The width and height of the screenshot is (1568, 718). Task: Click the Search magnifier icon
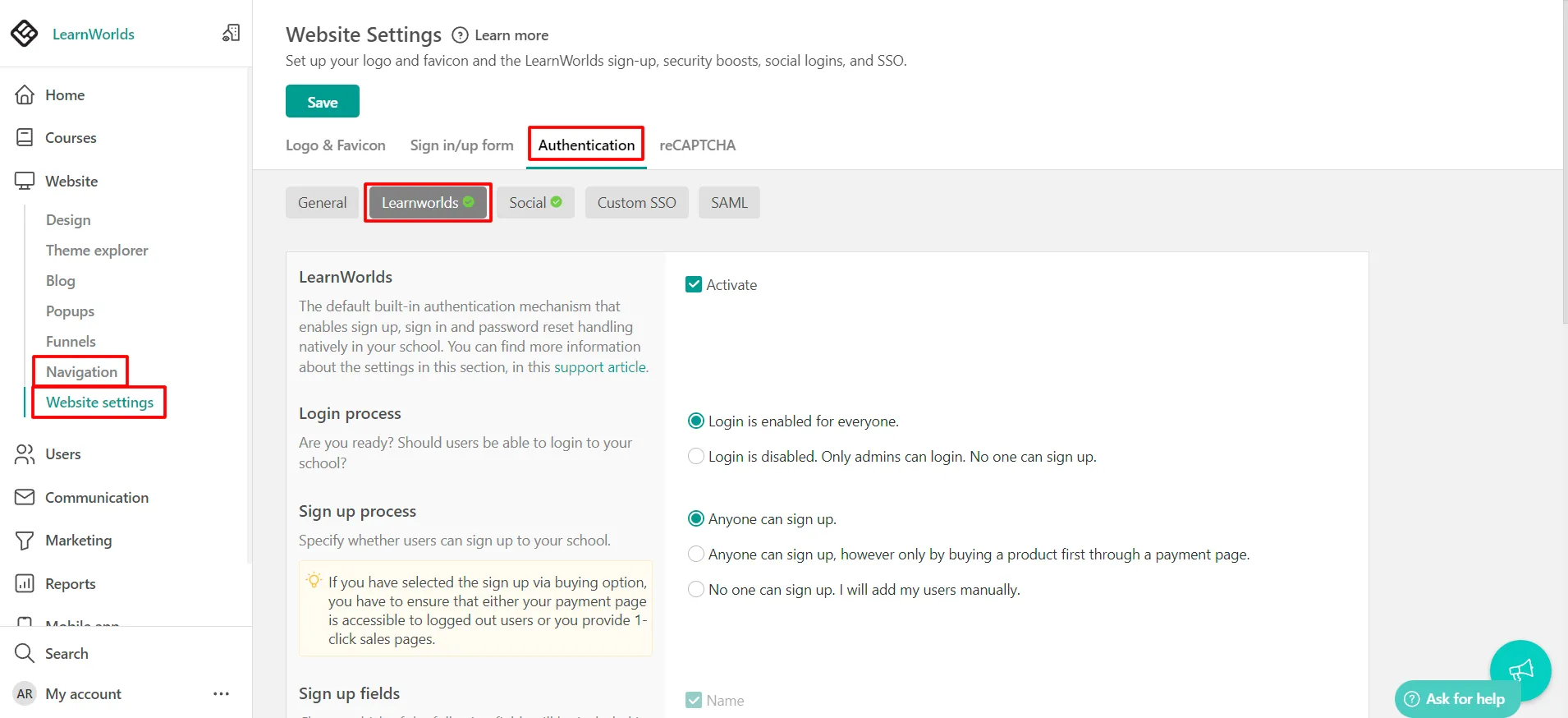pyautogui.click(x=25, y=654)
